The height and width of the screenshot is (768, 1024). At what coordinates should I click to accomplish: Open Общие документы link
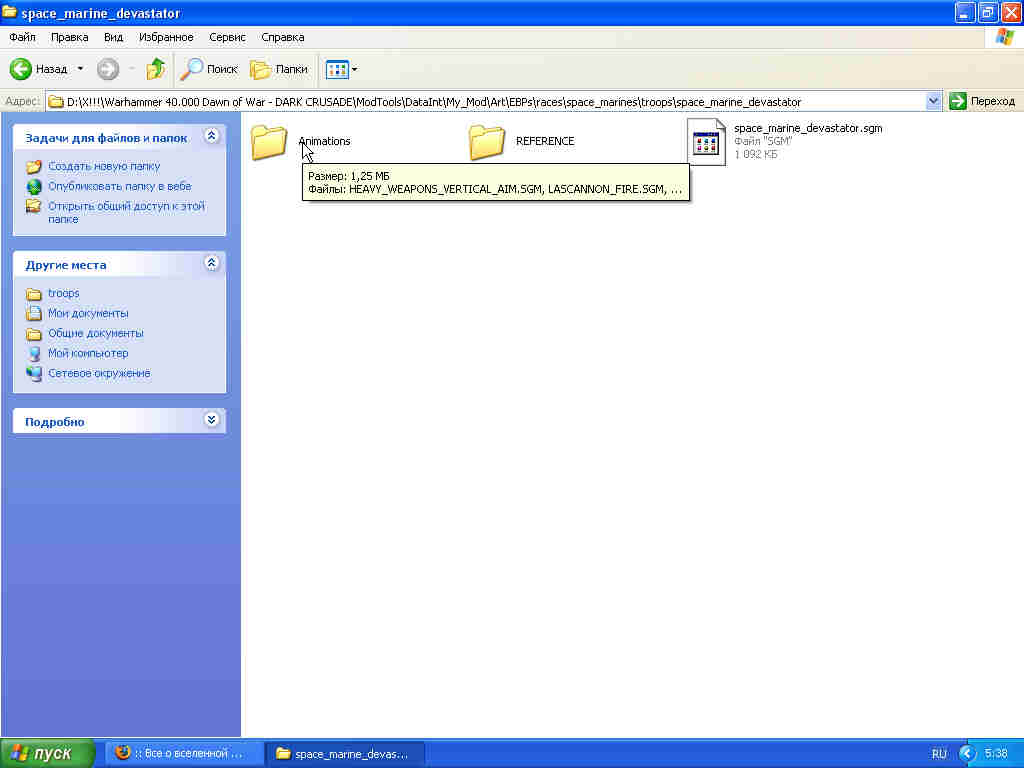point(95,333)
